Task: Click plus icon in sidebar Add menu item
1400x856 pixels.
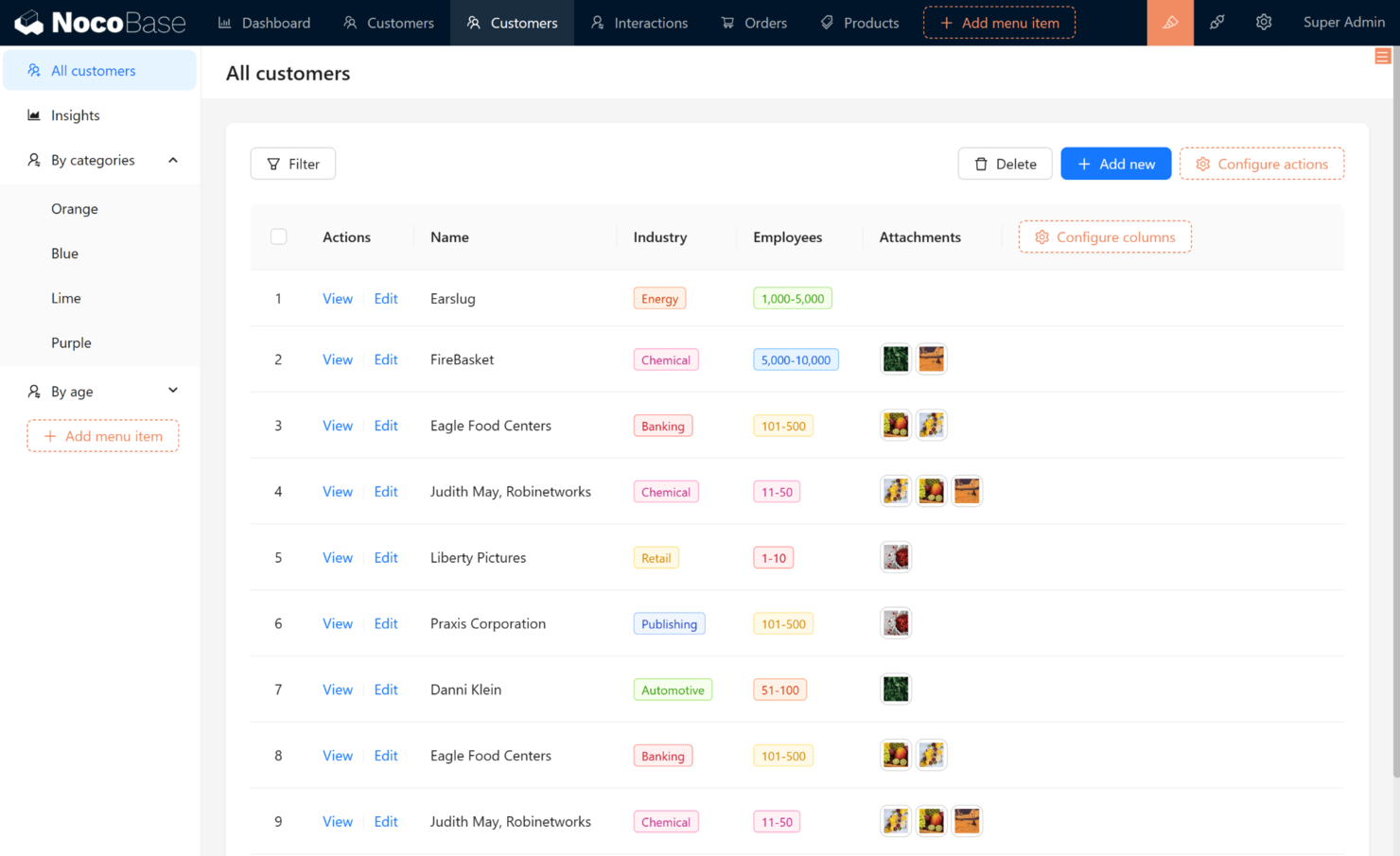Action: click(50, 436)
